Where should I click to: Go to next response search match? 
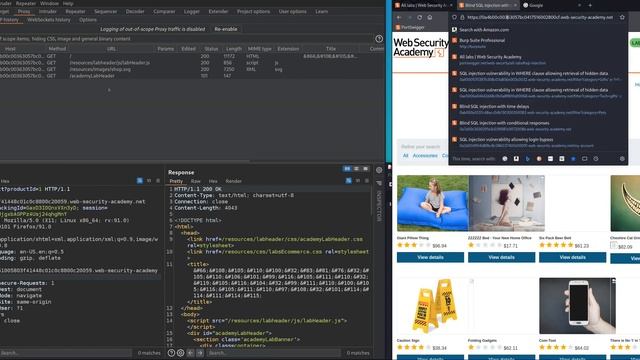(200, 353)
